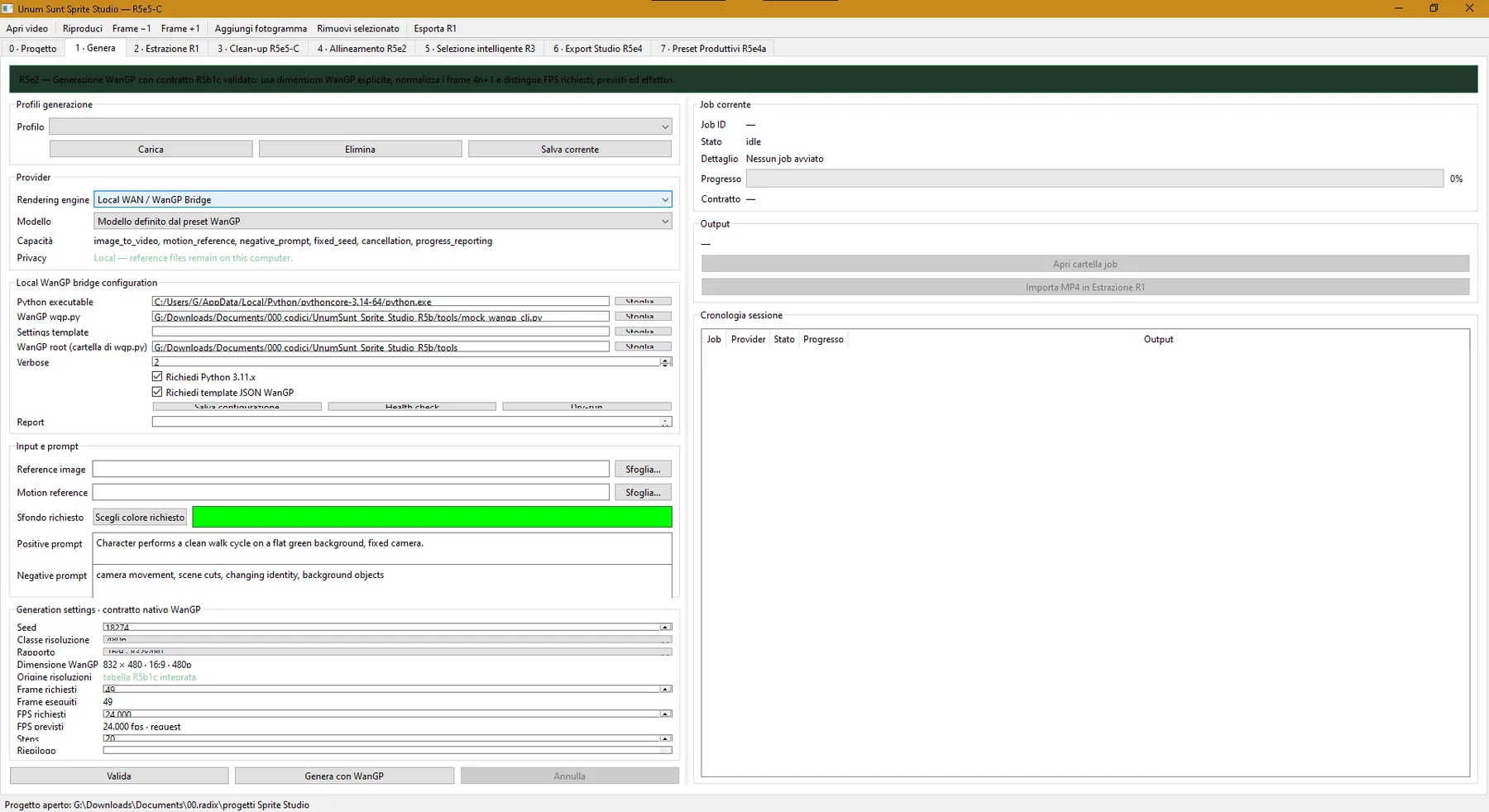Click the Provider column header
Viewport: 1489px width, 812px height.
748,339
